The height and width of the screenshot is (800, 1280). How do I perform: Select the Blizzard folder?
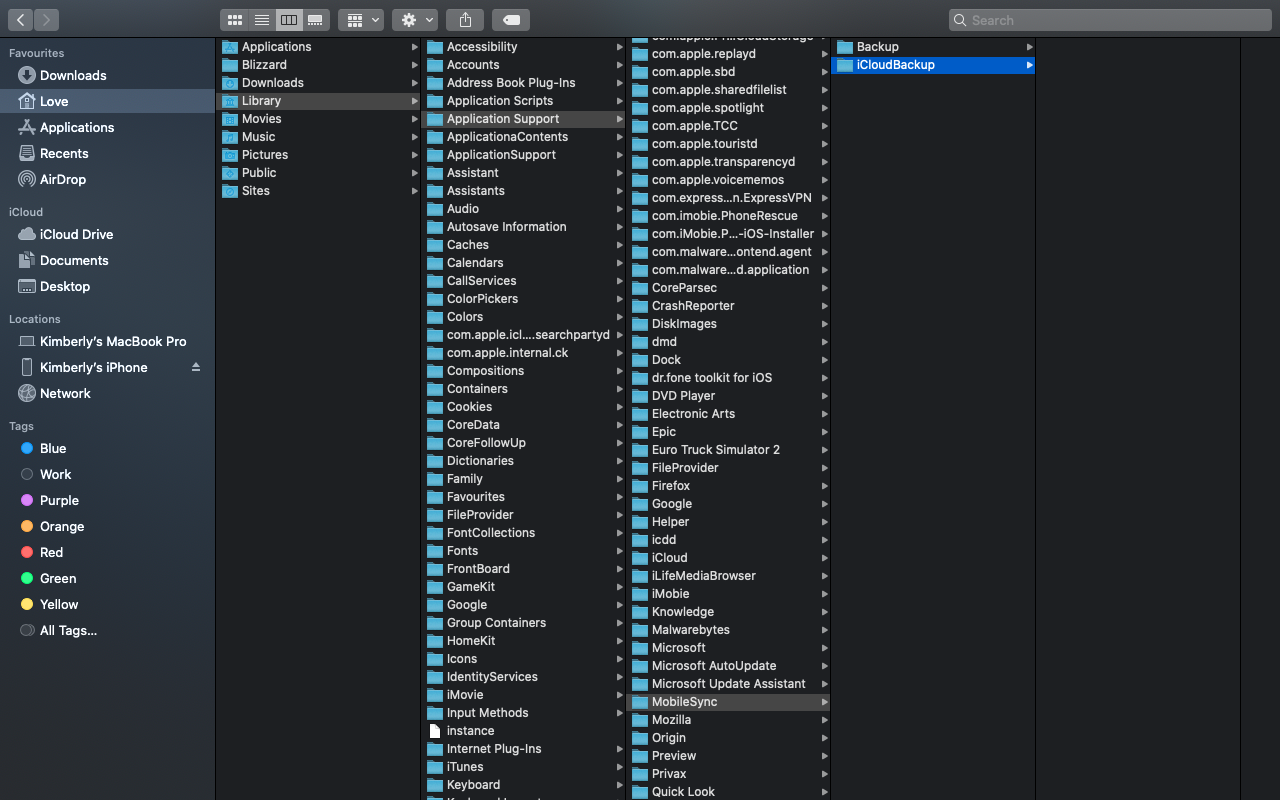[319, 65]
